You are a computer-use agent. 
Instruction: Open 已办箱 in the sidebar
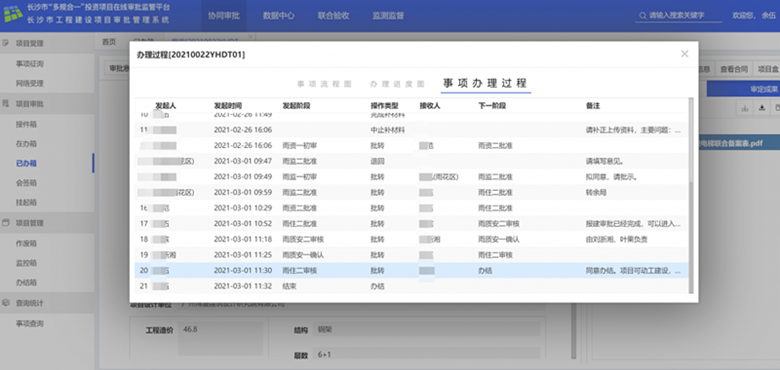click(x=26, y=164)
